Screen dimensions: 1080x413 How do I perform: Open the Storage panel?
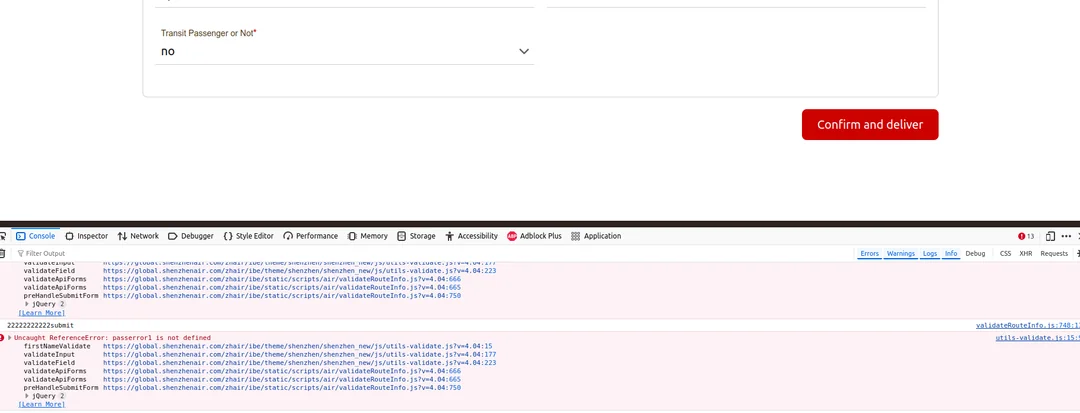416,236
